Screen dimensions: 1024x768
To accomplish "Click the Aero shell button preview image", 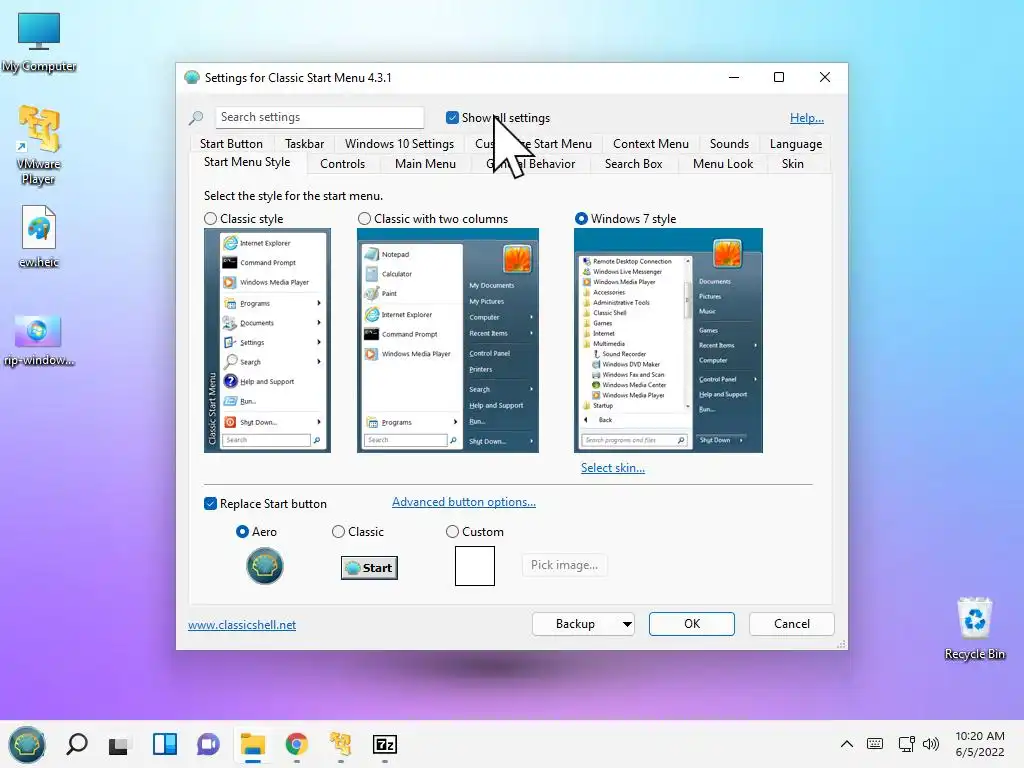I will tap(264, 566).
